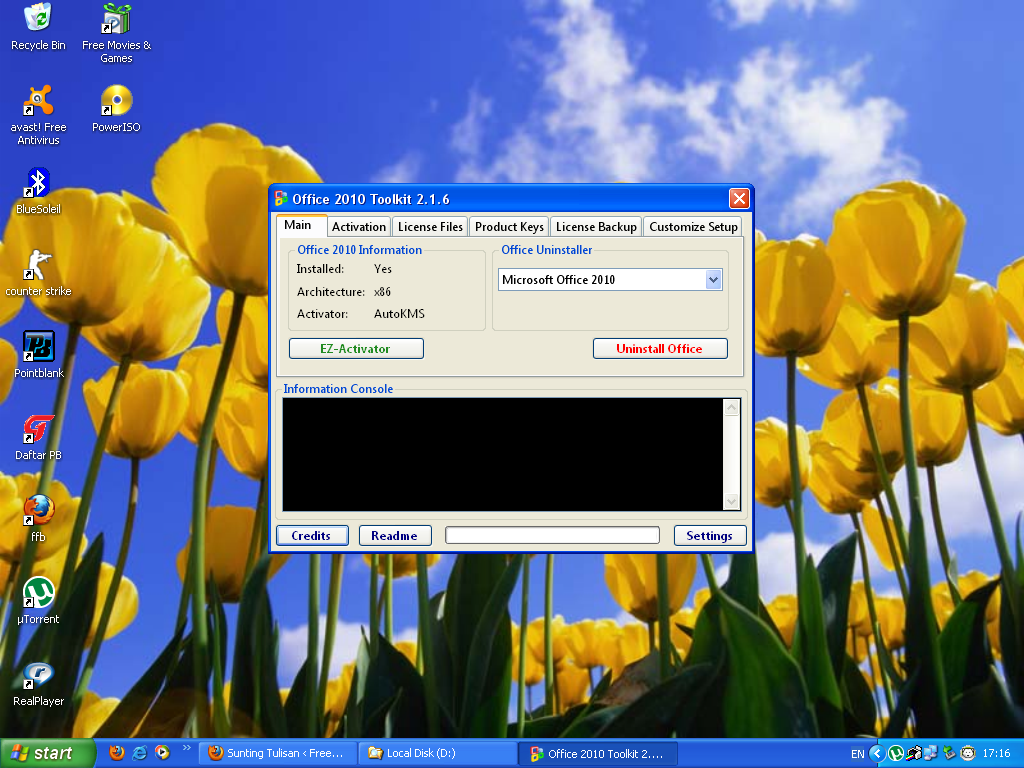Open toolkit Settings button
Image resolution: width=1024 pixels, height=768 pixels.
709,536
